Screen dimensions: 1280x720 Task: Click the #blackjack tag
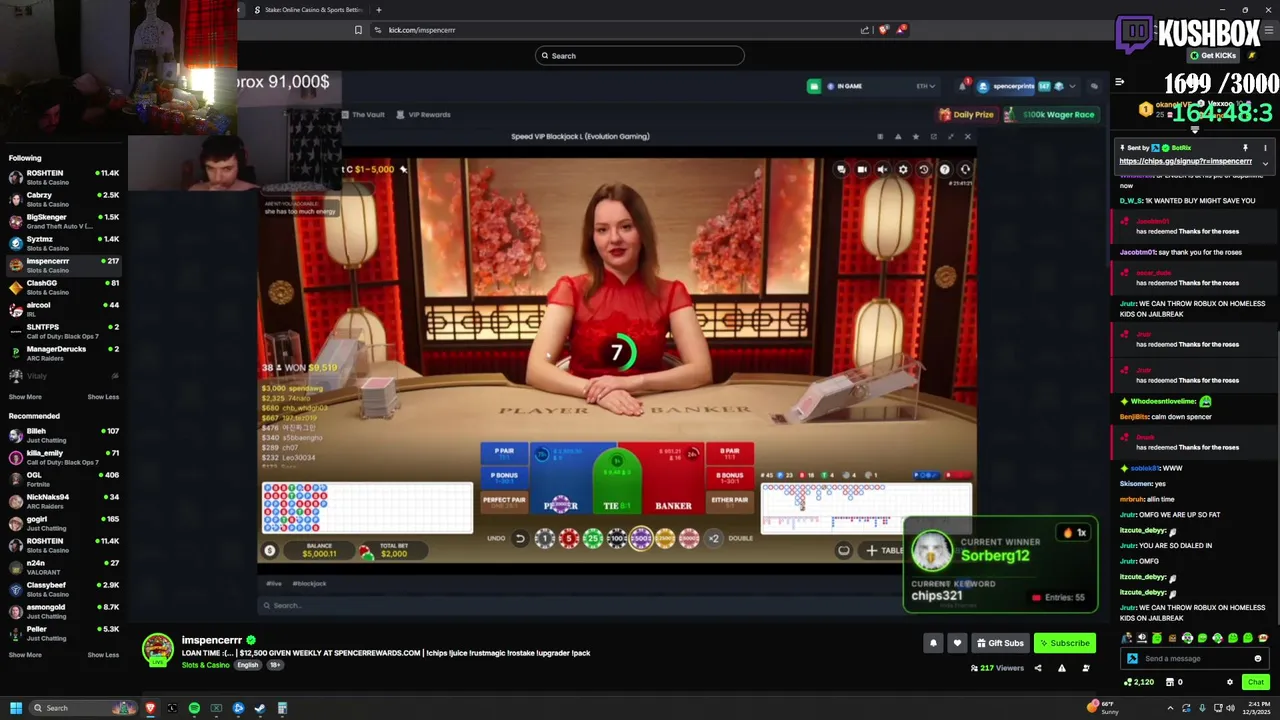[310, 583]
